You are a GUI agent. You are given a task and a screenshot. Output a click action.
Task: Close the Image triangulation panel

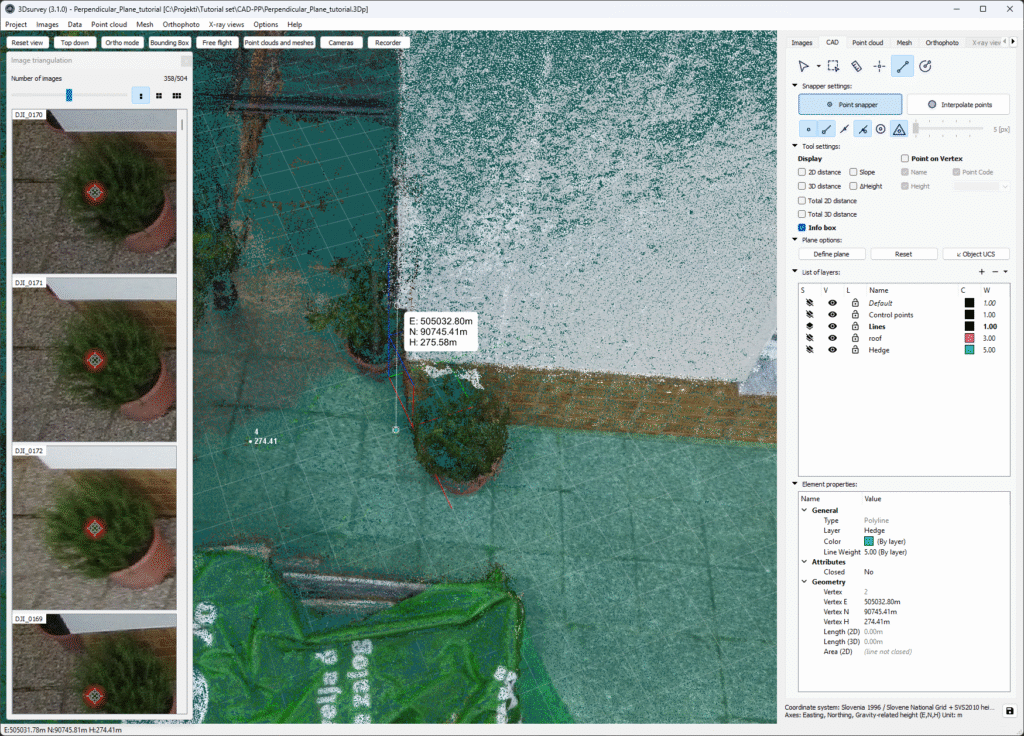pos(186,60)
